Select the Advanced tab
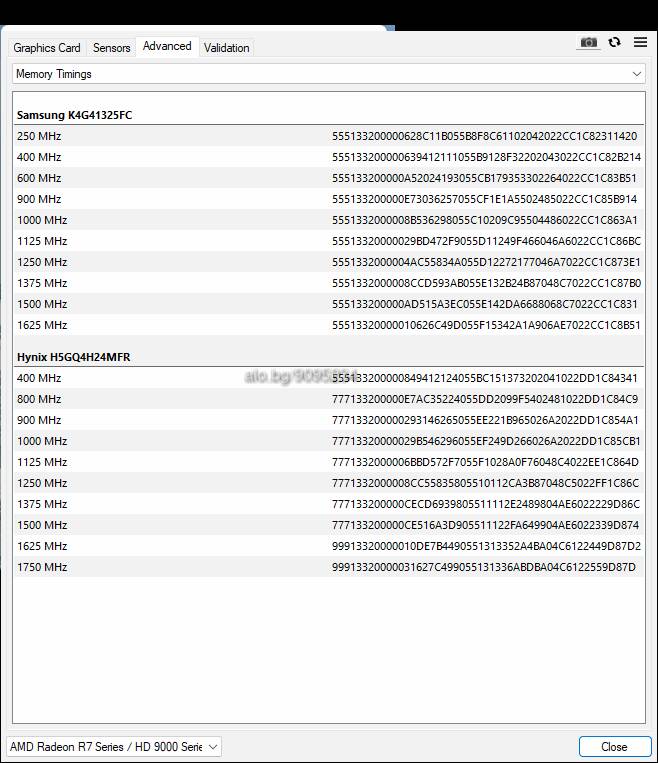This screenshot has height=763, width=658. click(167, 46)
